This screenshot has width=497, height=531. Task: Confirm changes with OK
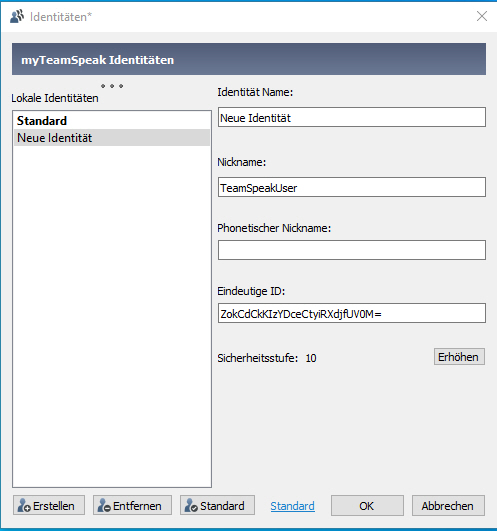(367, 505)
